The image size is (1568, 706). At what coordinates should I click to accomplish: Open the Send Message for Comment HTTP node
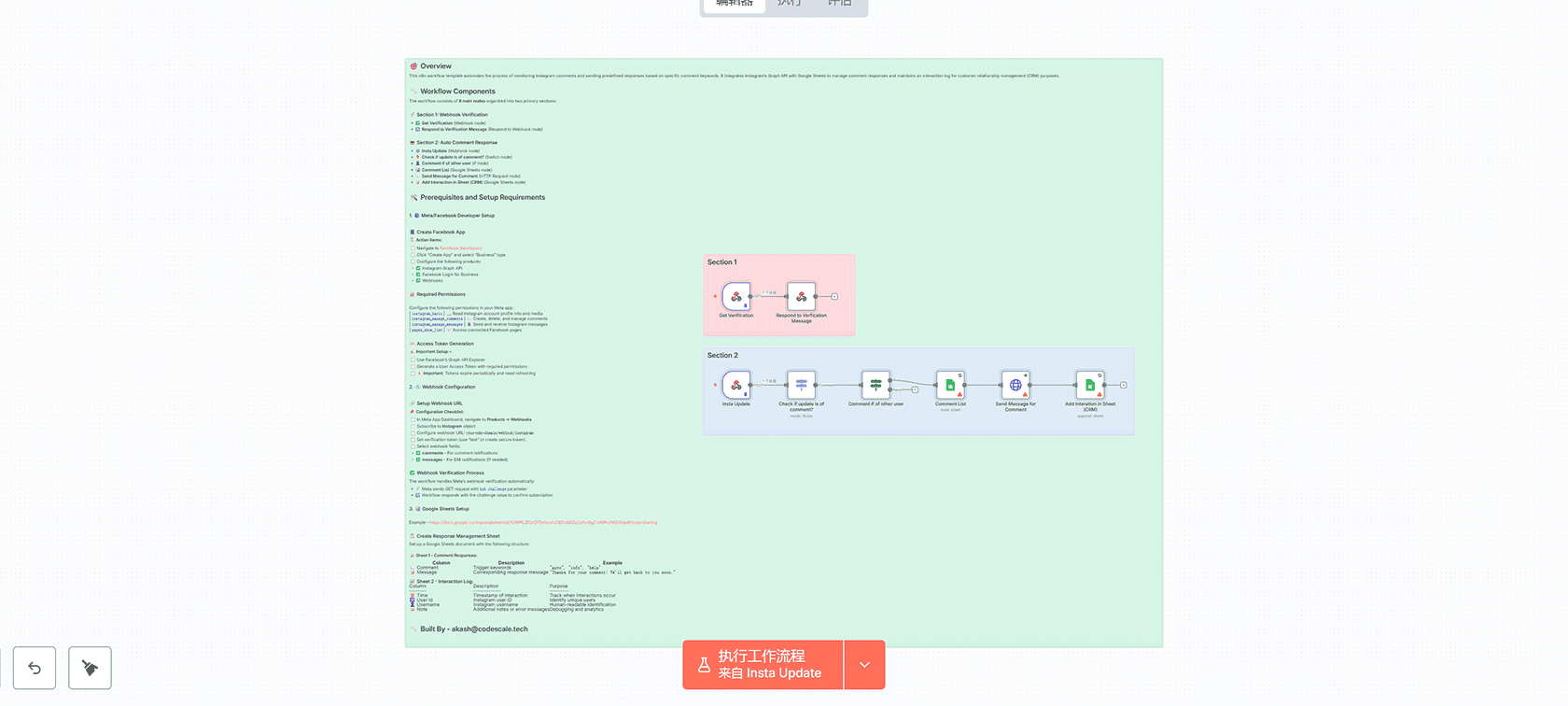coord(1015,385)
